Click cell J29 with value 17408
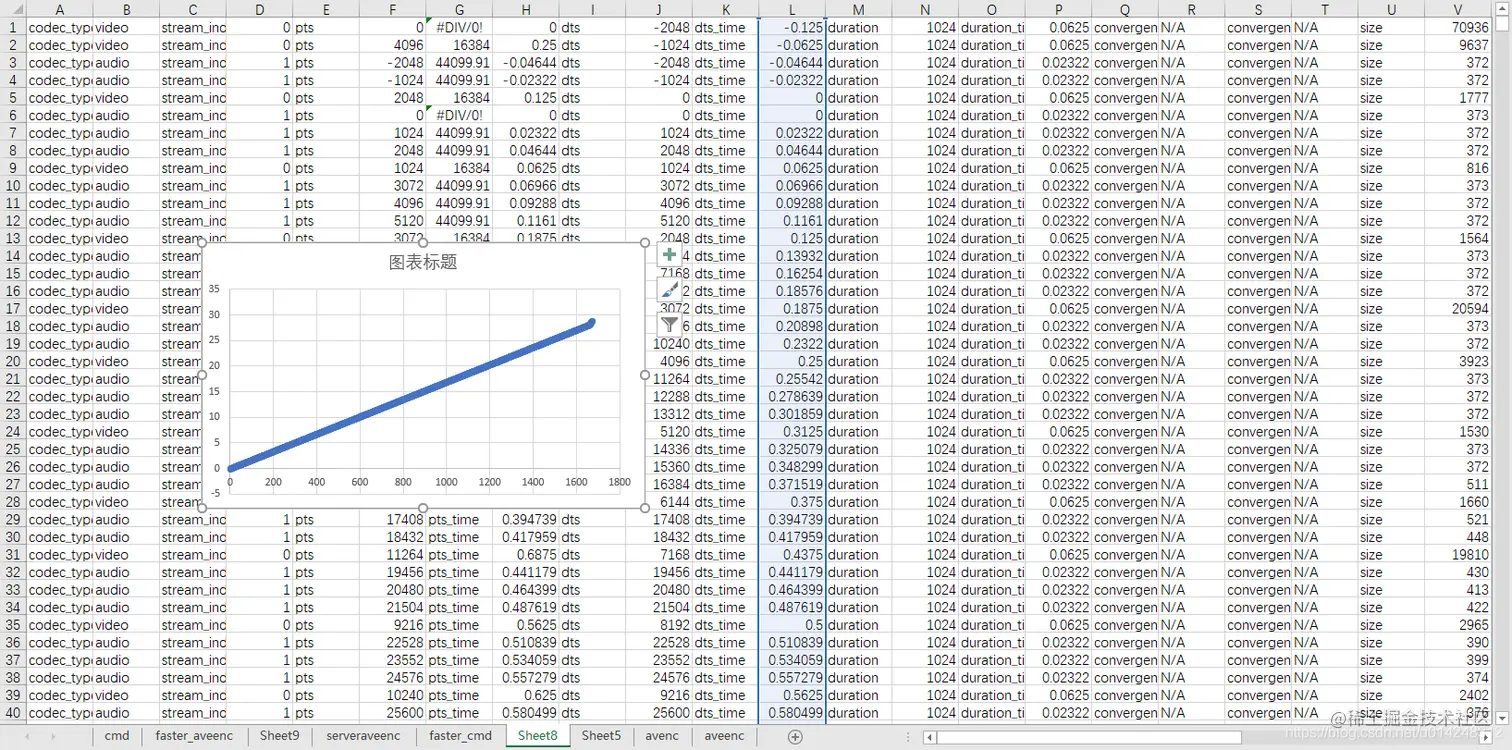This screenshot has width=1512, height=750. 659,520
